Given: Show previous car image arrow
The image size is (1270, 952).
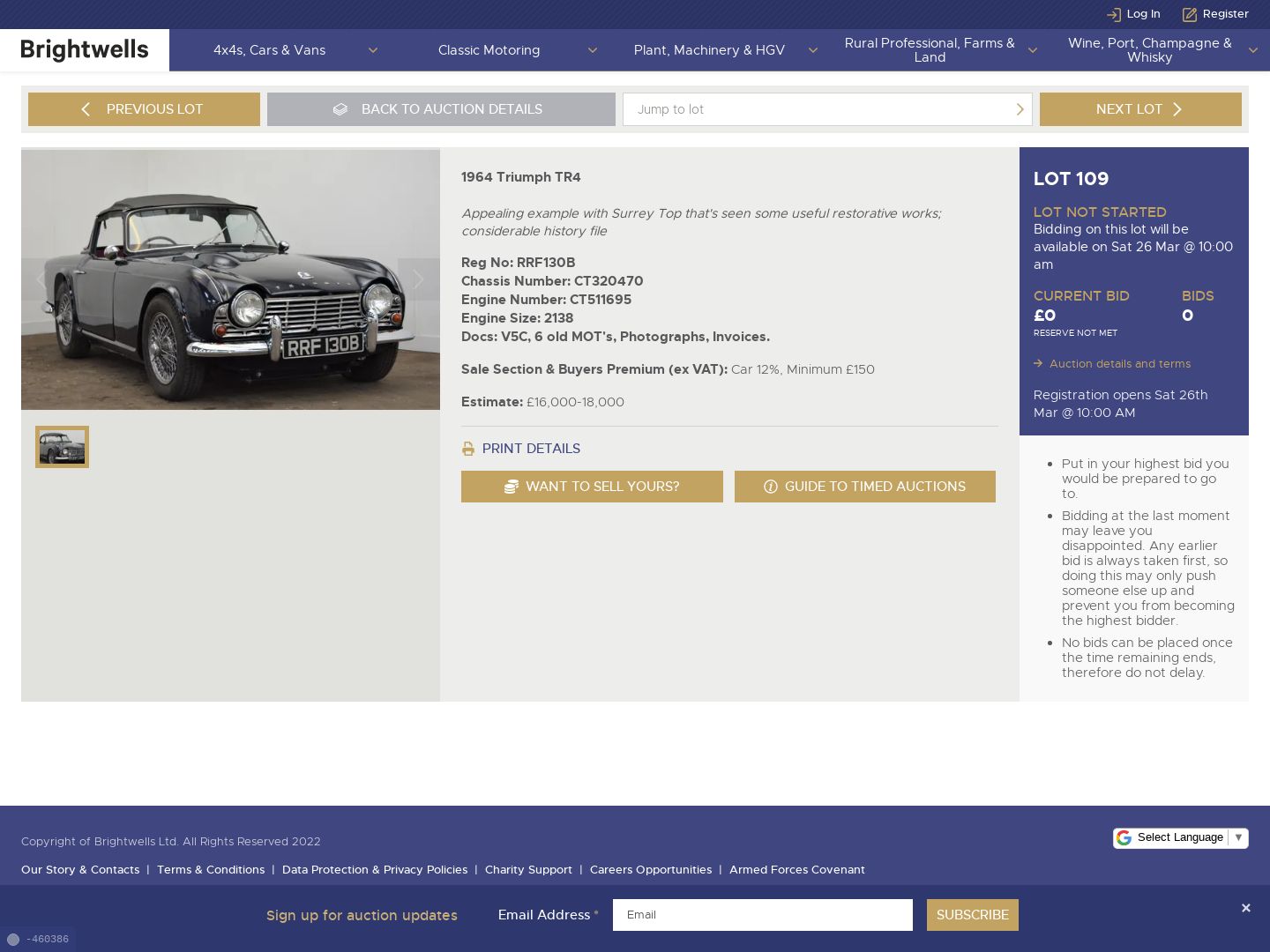Looking at the screenshot, I should click(41, 279).
